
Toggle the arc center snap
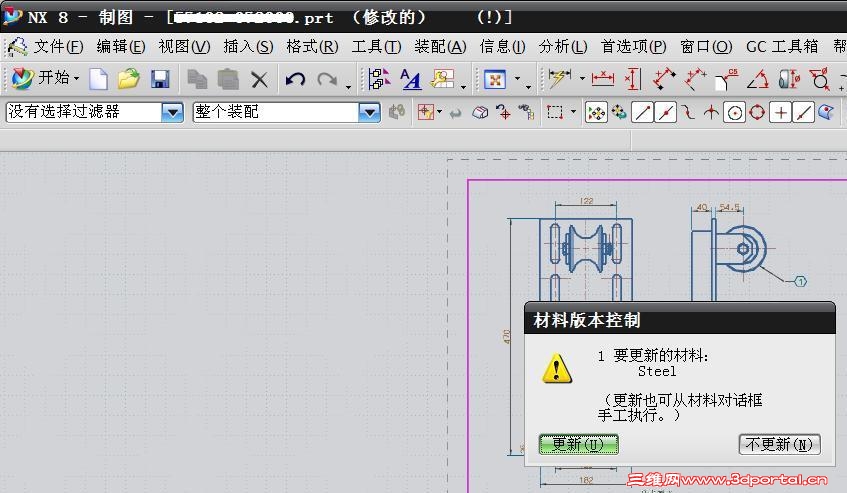coord(734,113)
